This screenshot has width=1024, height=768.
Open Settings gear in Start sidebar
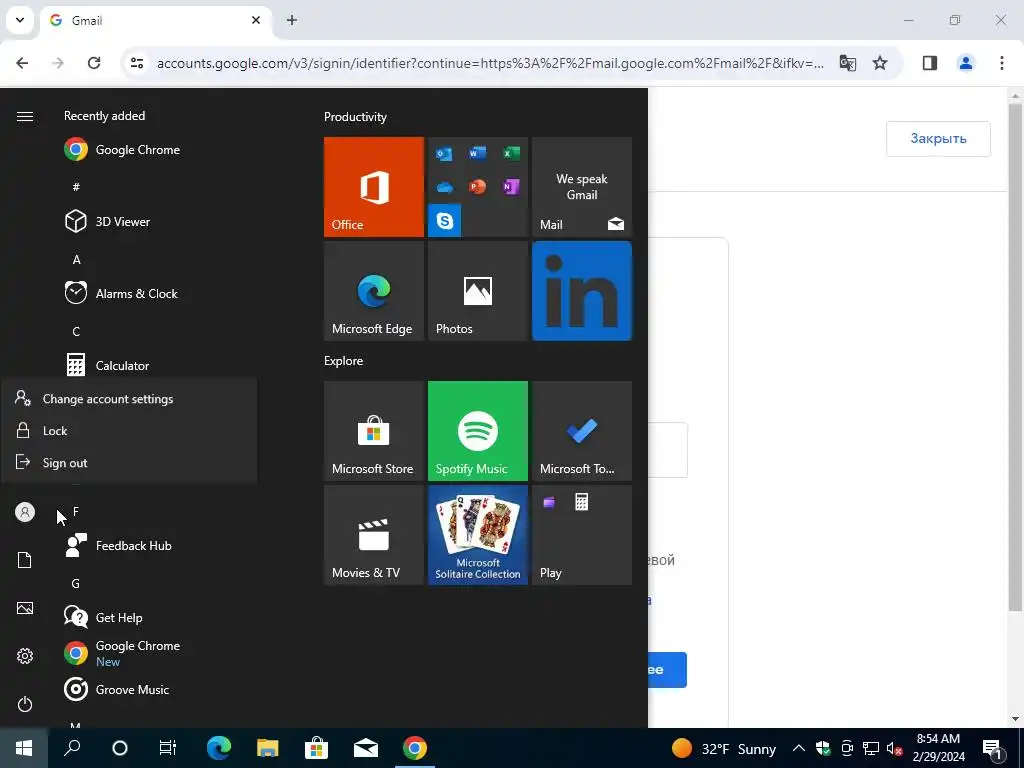[25, 656]
